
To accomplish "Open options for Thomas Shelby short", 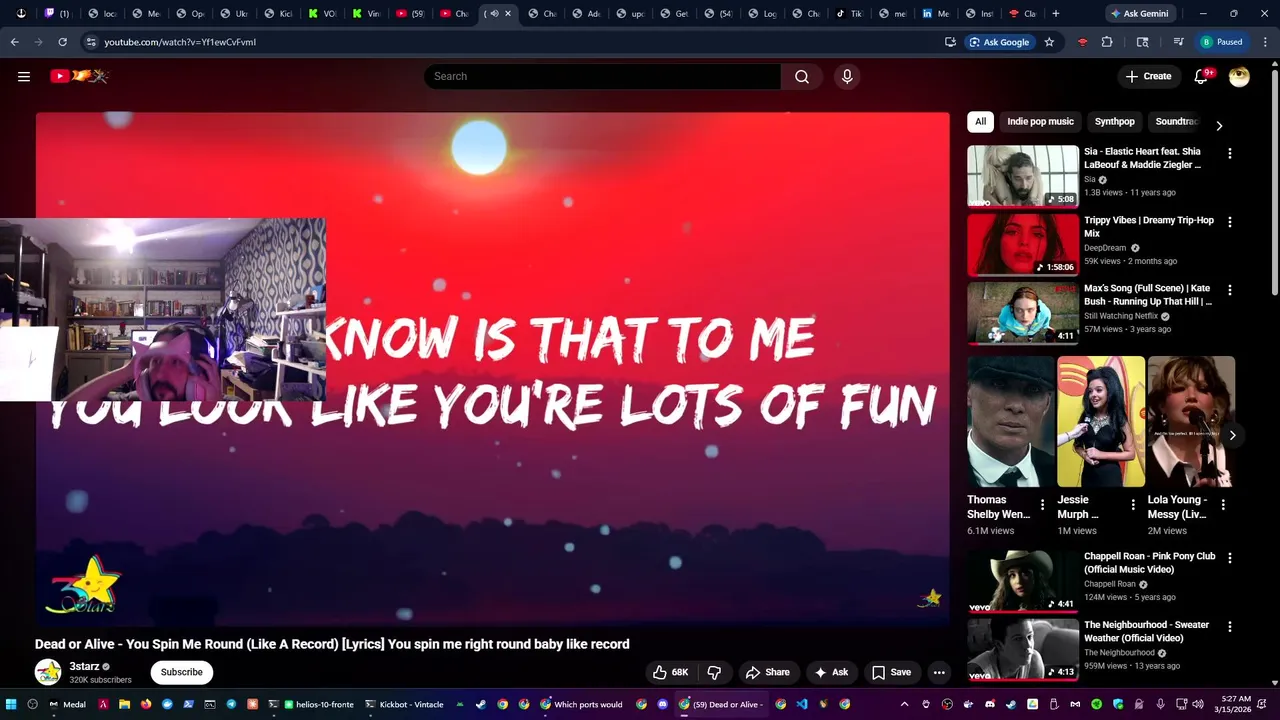I will [x=1042, y=505].
